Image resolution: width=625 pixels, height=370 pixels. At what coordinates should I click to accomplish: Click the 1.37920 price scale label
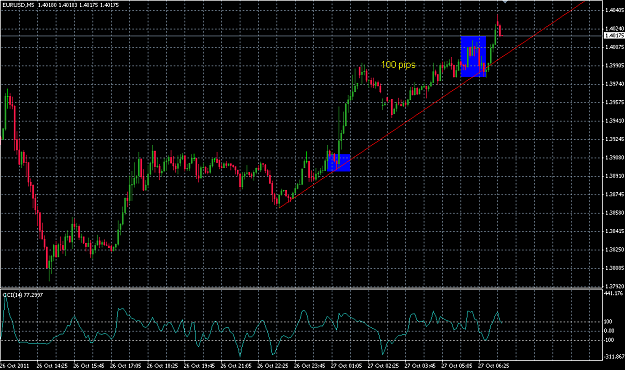click(614, 286)
